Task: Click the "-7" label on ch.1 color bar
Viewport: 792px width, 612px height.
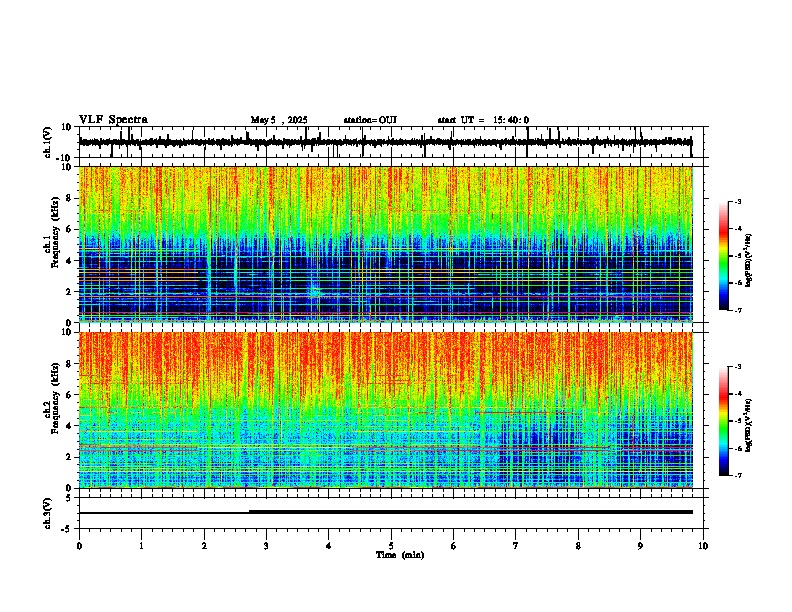Action: pos(737,310)
